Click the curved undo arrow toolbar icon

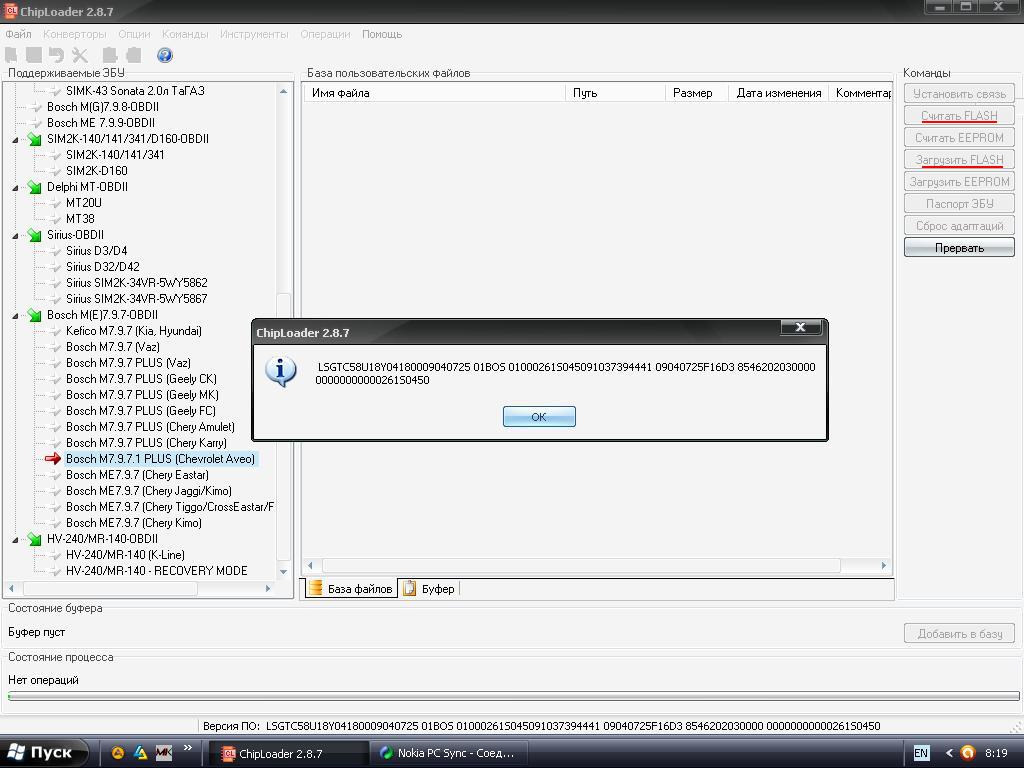point(56,56)
